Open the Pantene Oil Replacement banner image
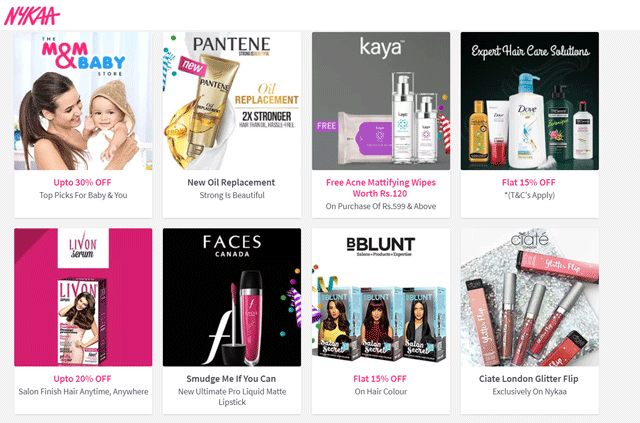 232,101
